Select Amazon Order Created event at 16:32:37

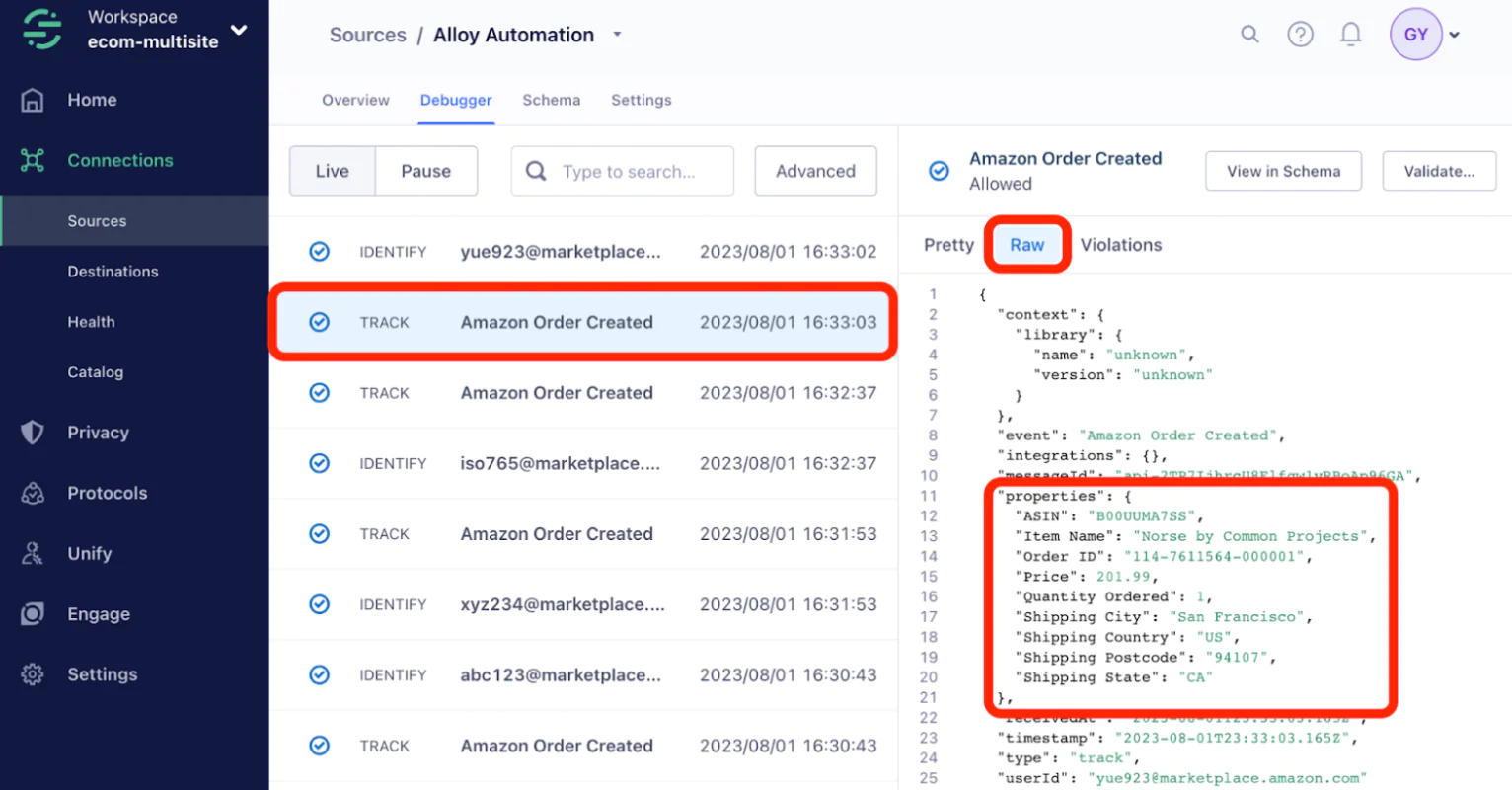pos(583,393)
